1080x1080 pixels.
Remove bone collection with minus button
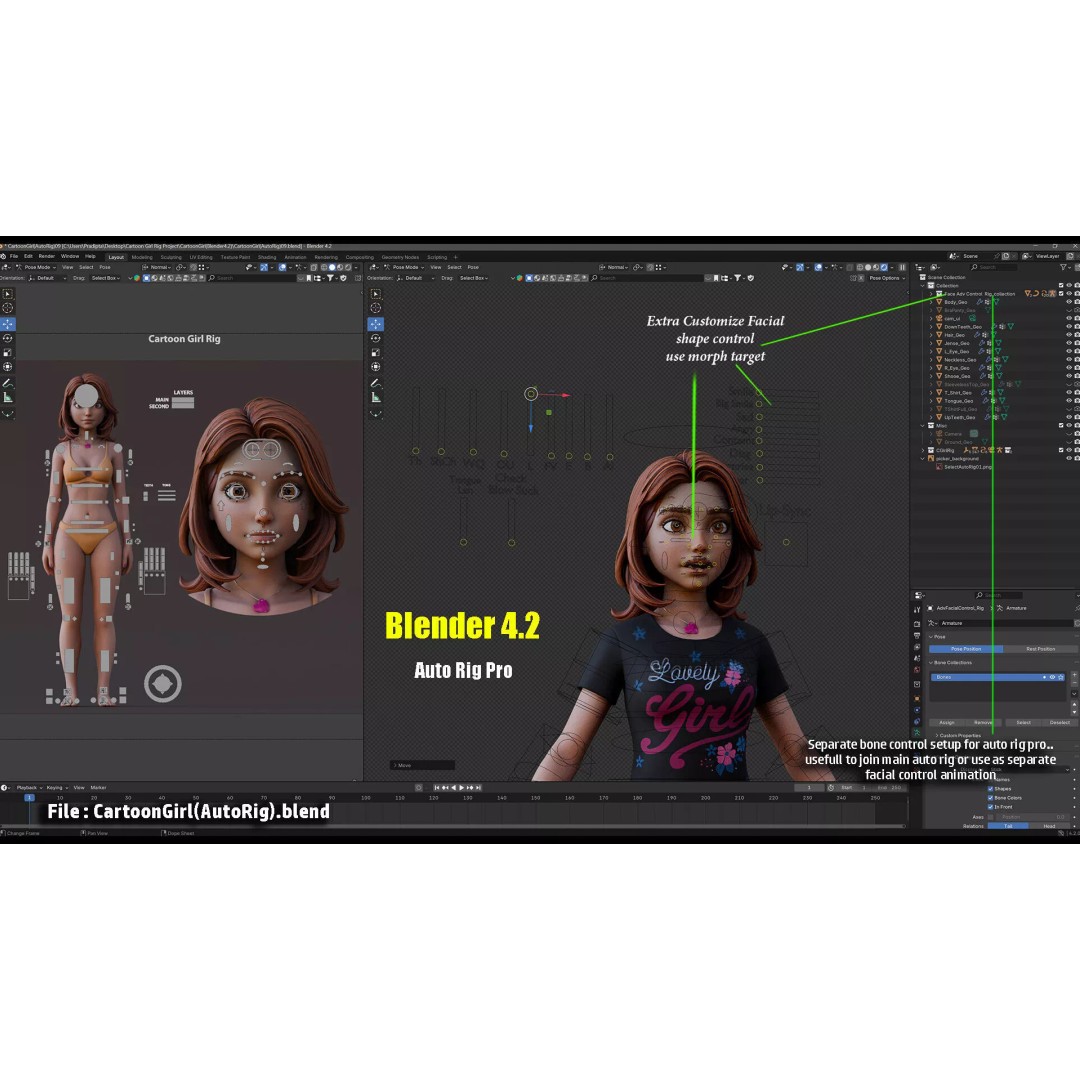pos(1074,683)
